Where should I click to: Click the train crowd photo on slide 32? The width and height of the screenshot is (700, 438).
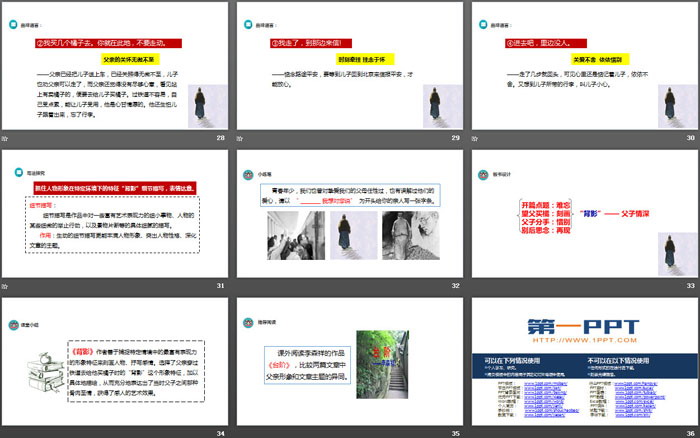(296, 235)
